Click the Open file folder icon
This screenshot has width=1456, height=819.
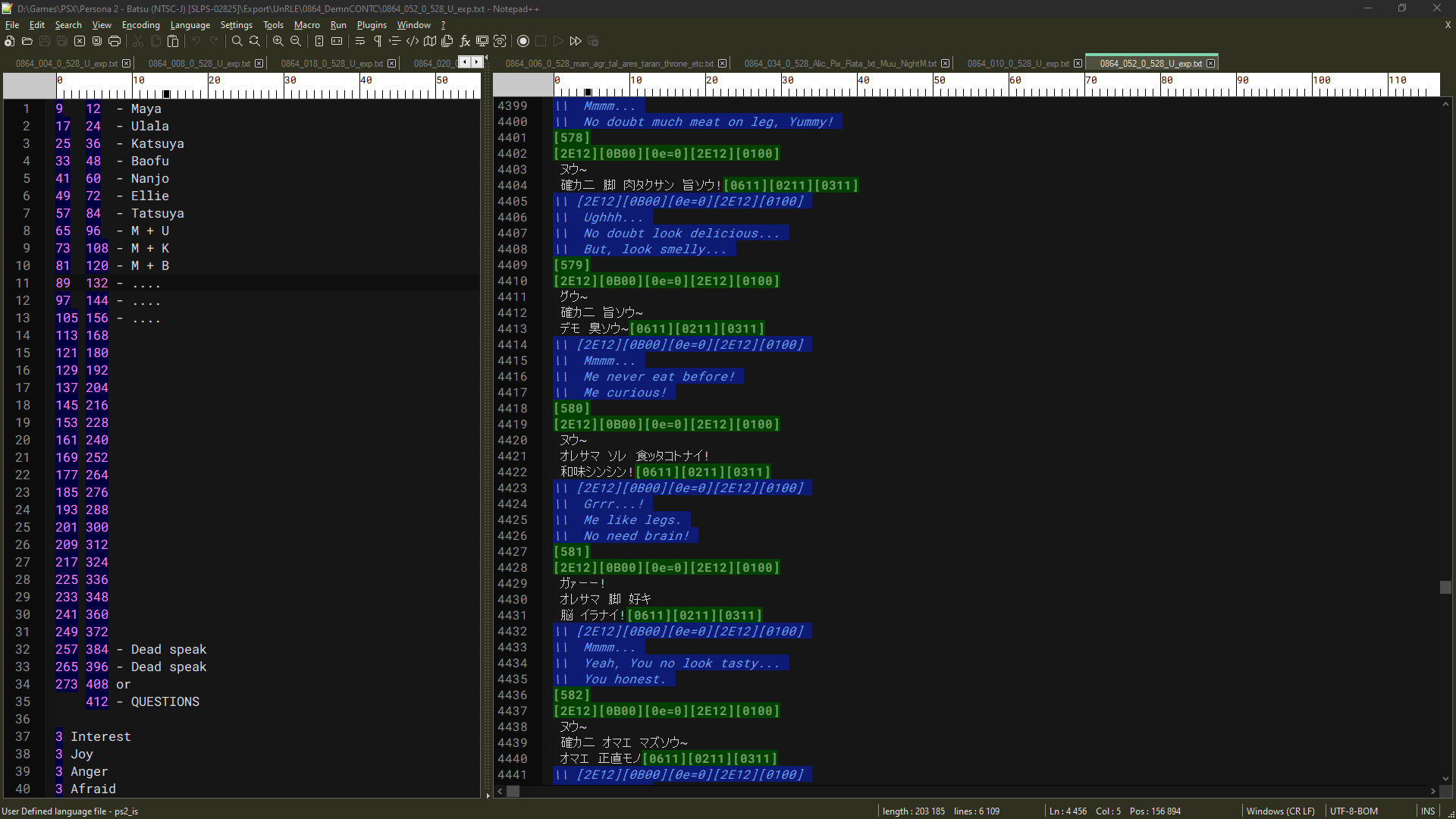27,41
